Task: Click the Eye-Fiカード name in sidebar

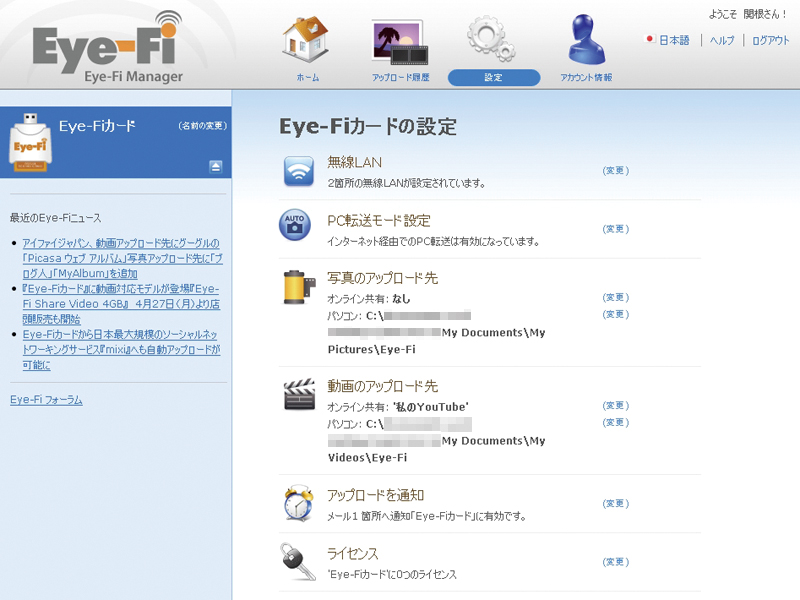Action: pyautogui.click(x=97, y=126)
